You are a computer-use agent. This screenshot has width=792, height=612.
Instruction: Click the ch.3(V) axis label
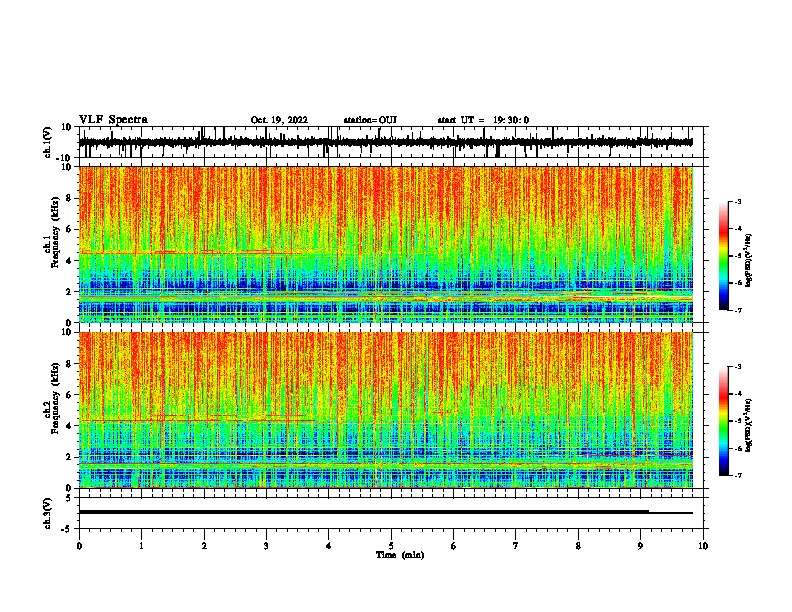(48, 513)
